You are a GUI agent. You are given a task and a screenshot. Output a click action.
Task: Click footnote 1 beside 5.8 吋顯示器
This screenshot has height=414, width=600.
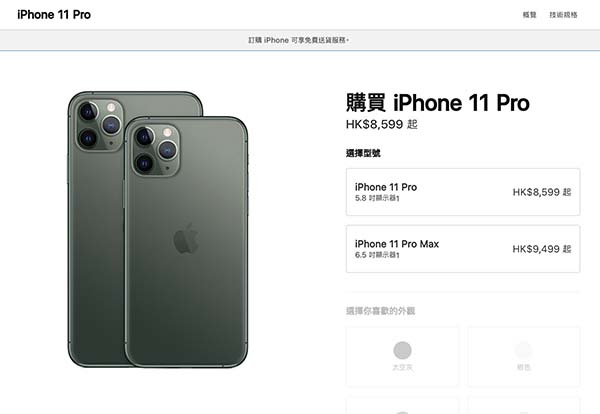398,199
